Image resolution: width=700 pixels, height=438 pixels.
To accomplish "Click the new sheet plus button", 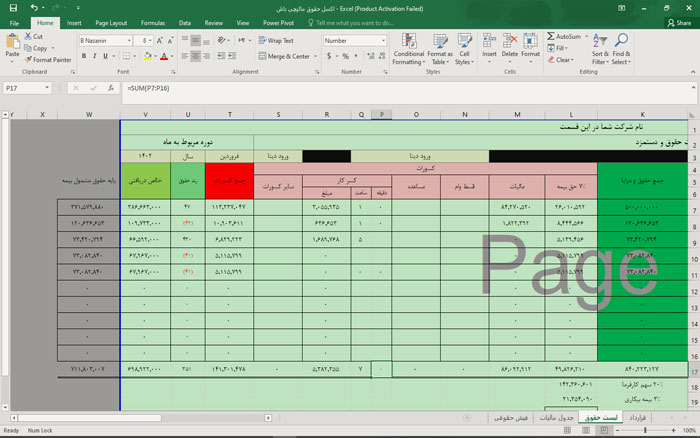I will click(x=467, y=418).
